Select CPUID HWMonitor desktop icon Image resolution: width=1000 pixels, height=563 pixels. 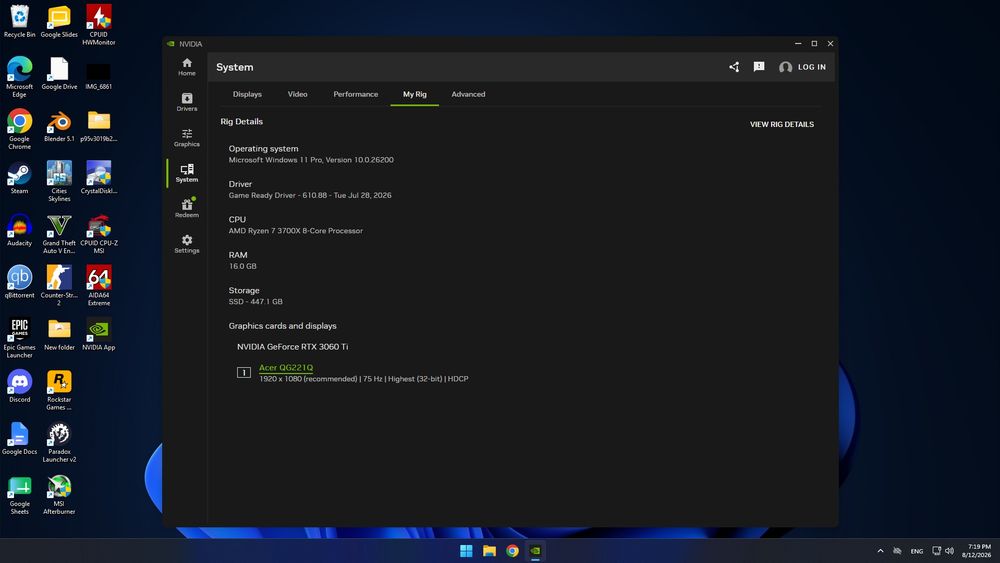click(99, 26)
